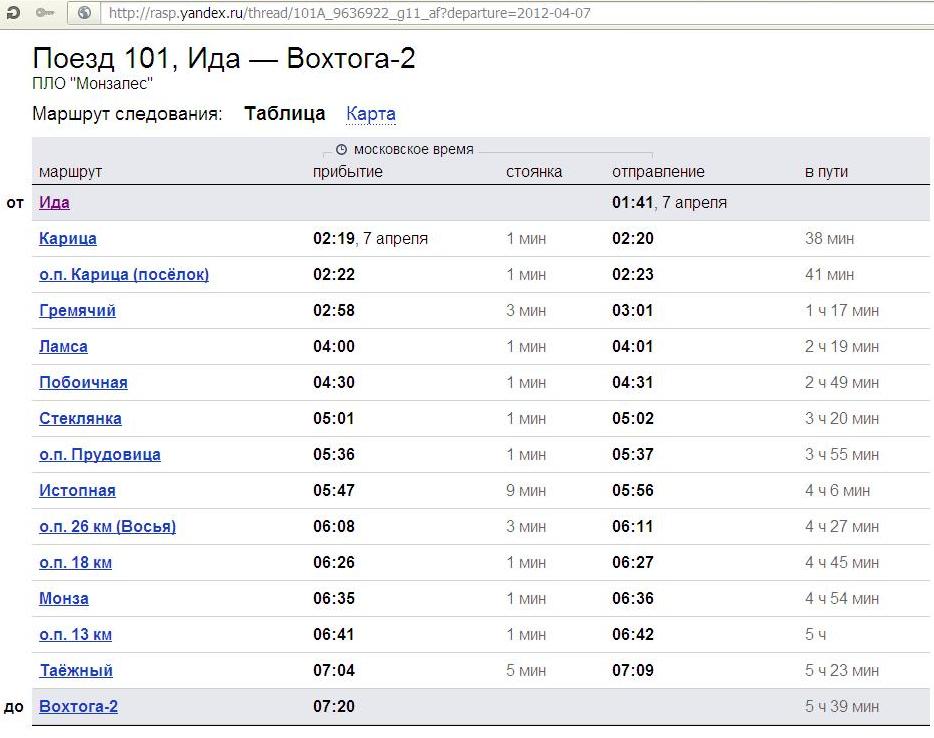Viewport: 934px width, 738px height.
Task: Open the Вохтога-2 destination link
Action: click(x=78, y=707)
